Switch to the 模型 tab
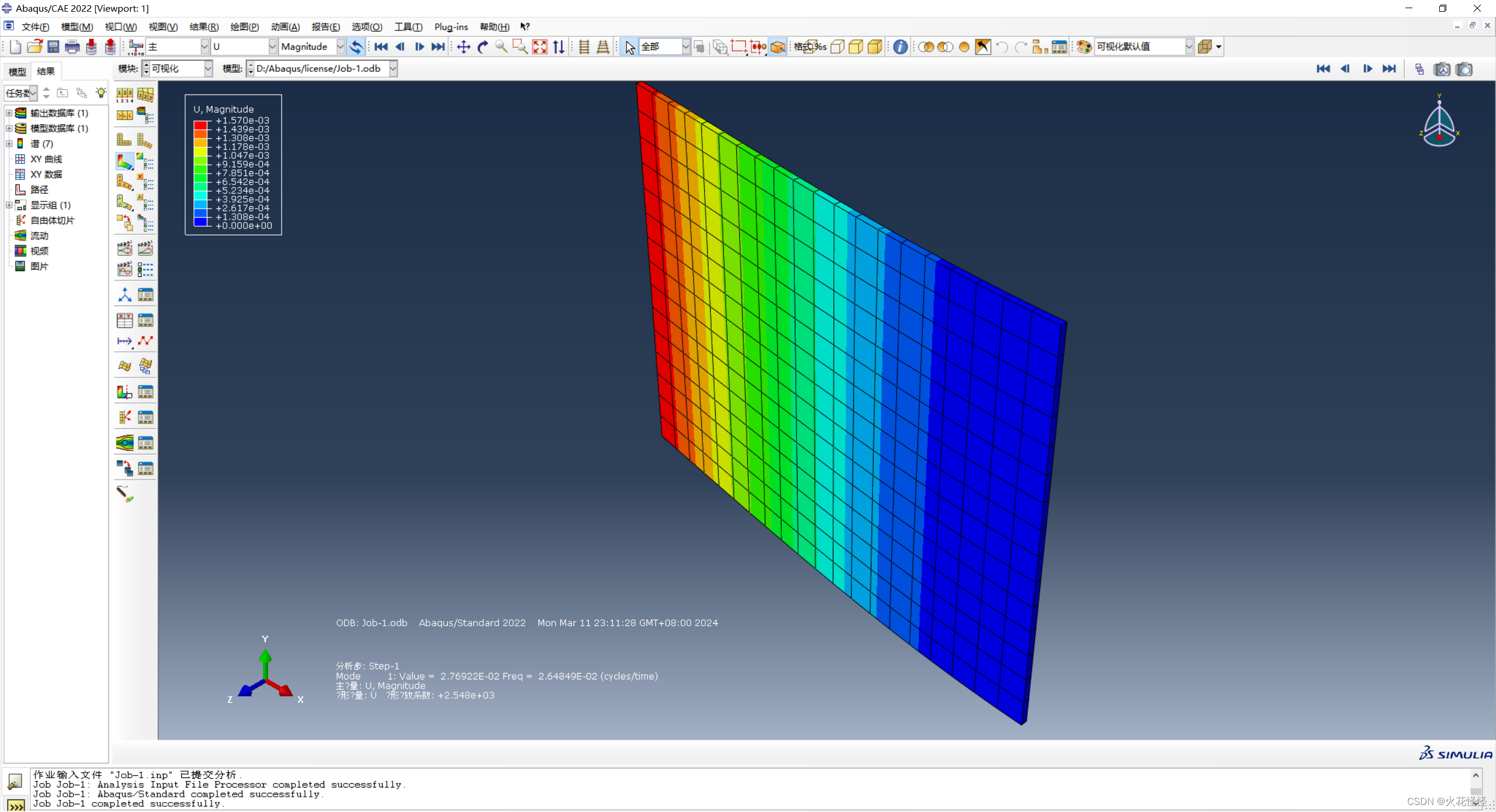Screen dimensions: 1496x812 17,71
